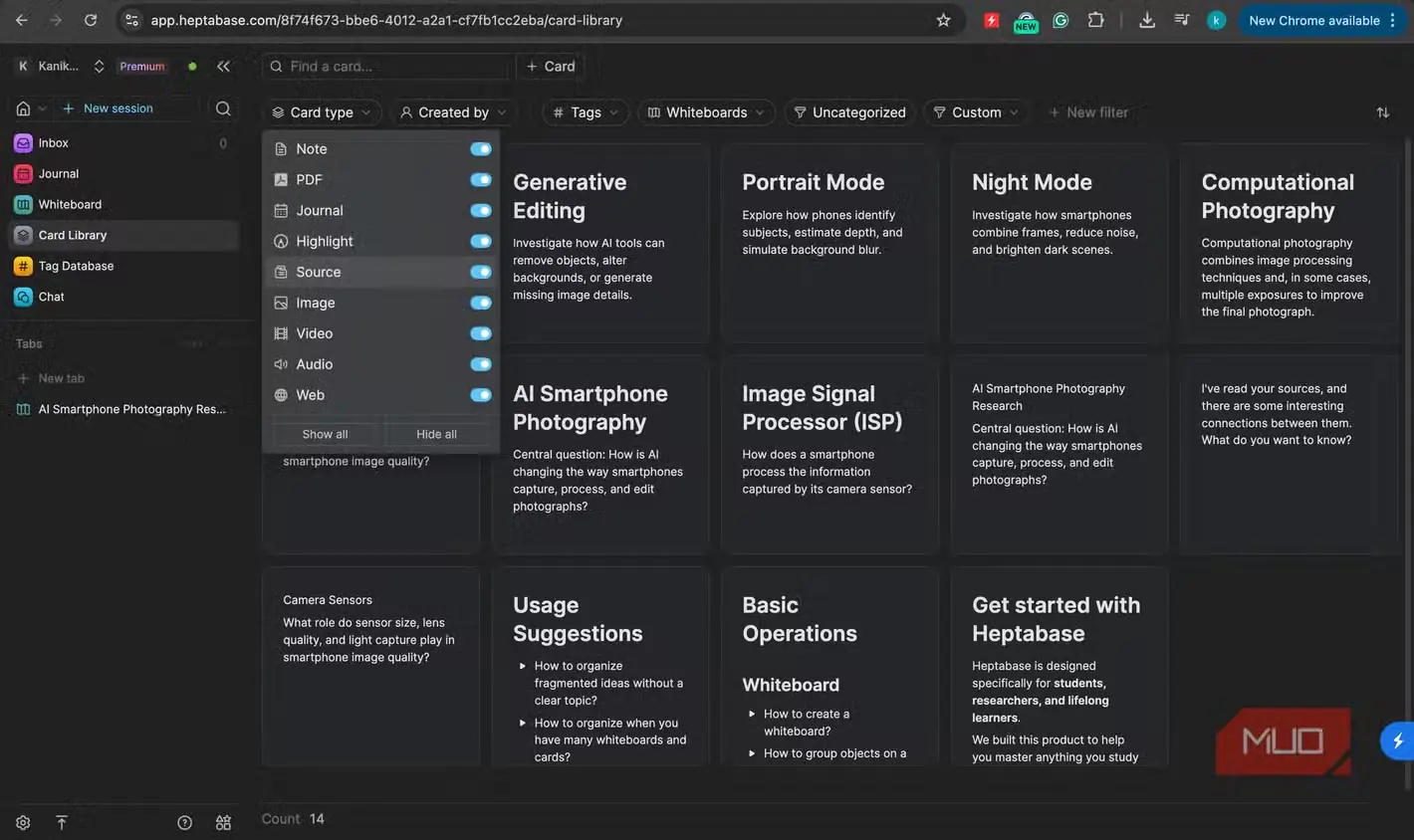Open Inbox in sidebar
The height and width of the screenshot is (840, 1414).
tap(122, 143)
